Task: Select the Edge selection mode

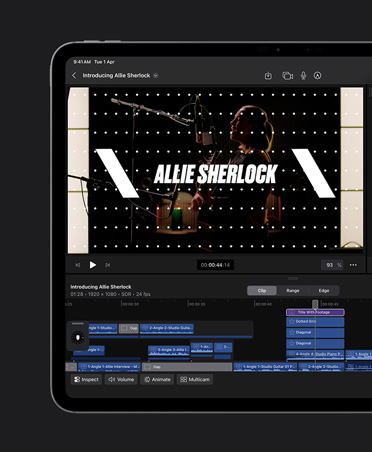Action: (x=324, y=291)
